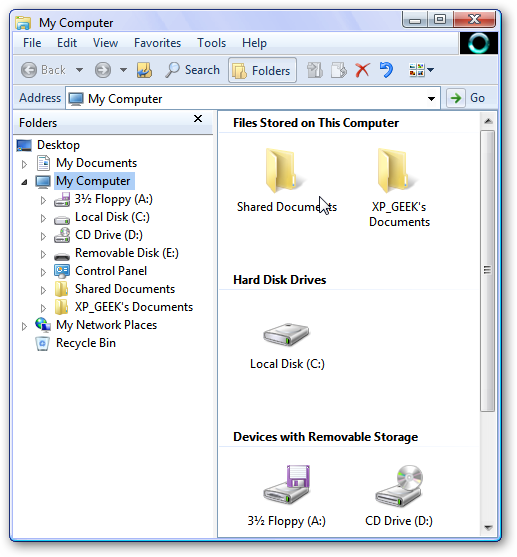The height and width of the screenshot is (557, 517).
Task: Open the Forward history dropdown arrow
Action: pos(123,70)
